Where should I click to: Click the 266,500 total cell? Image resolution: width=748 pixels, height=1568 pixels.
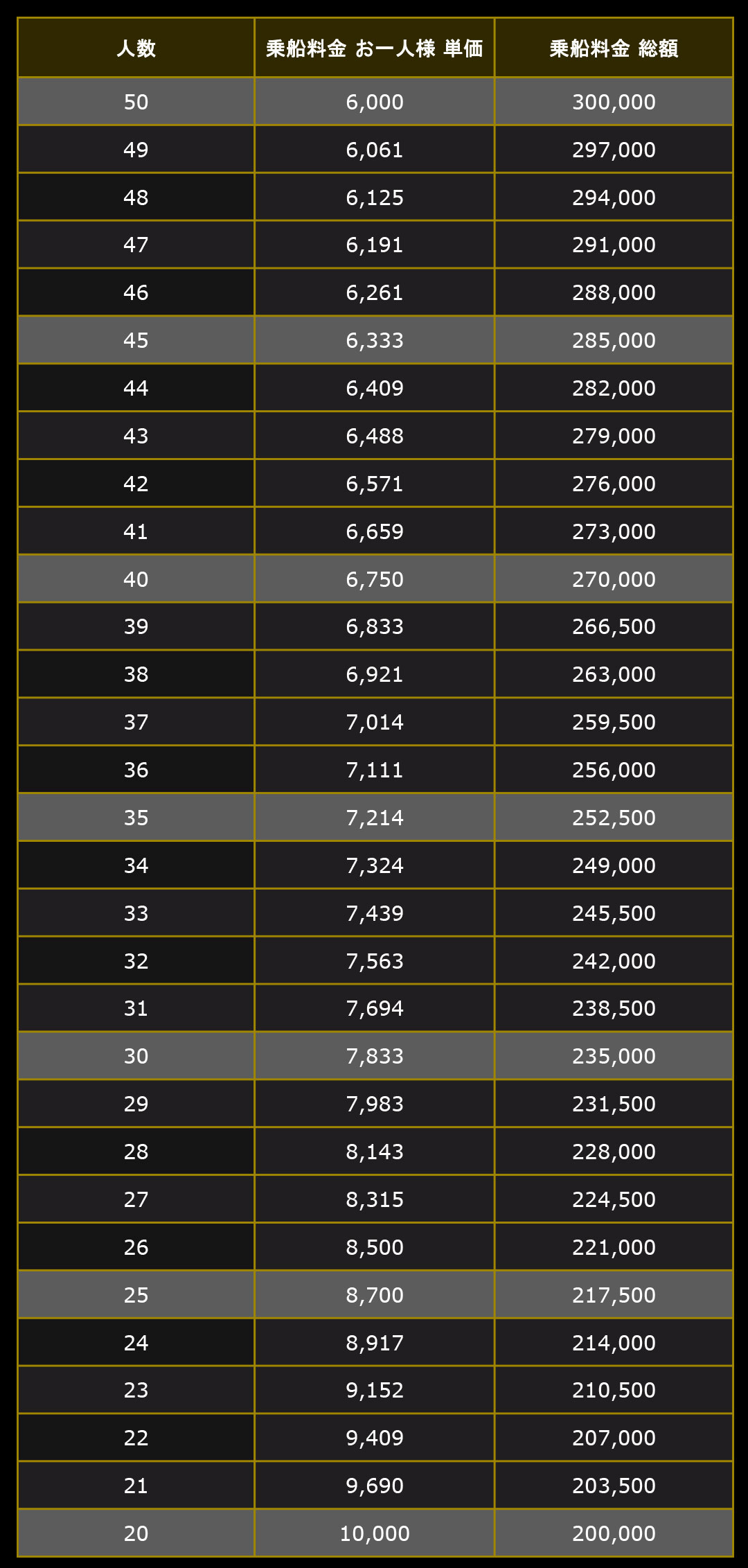(x=614, y=626)
